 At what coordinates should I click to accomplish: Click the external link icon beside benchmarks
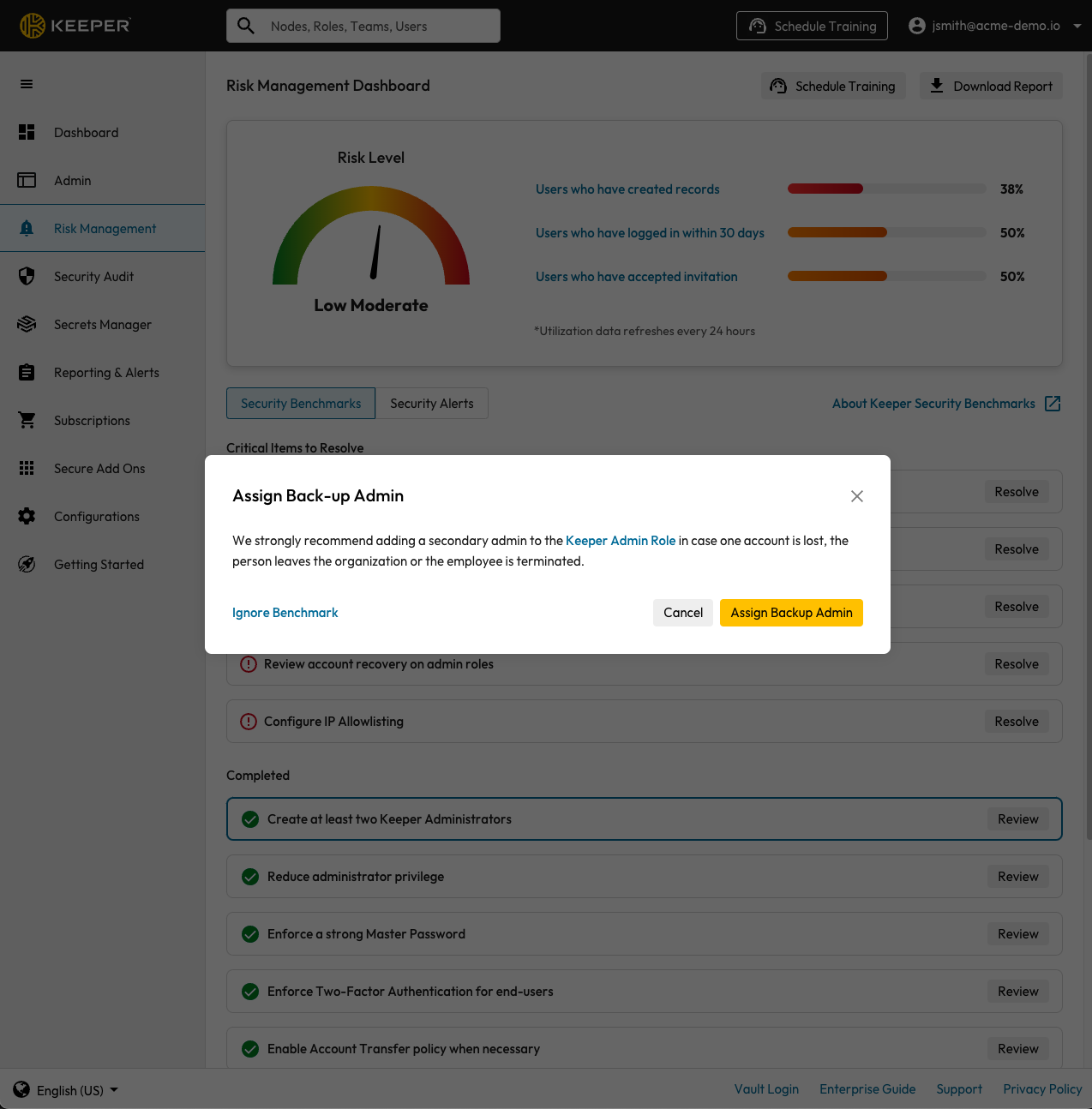click(x=1053, y=404)
